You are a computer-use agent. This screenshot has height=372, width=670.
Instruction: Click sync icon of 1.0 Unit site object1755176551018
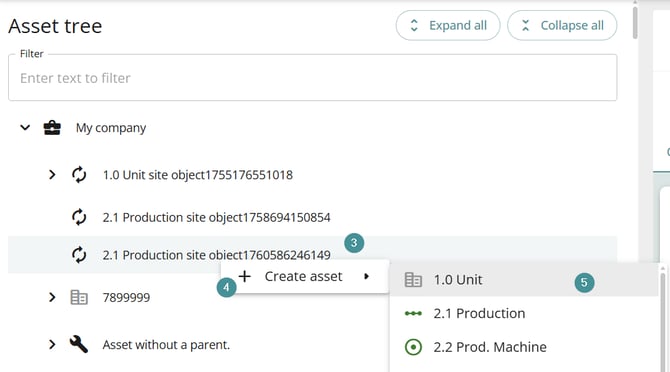[x=79, y=175]
